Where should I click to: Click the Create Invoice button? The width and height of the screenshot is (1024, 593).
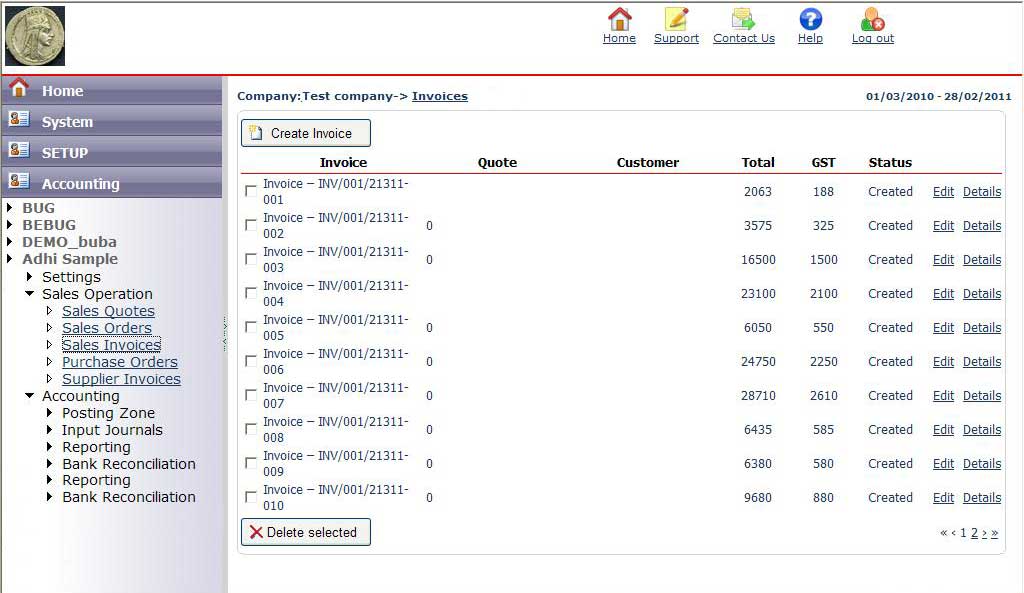306,133
